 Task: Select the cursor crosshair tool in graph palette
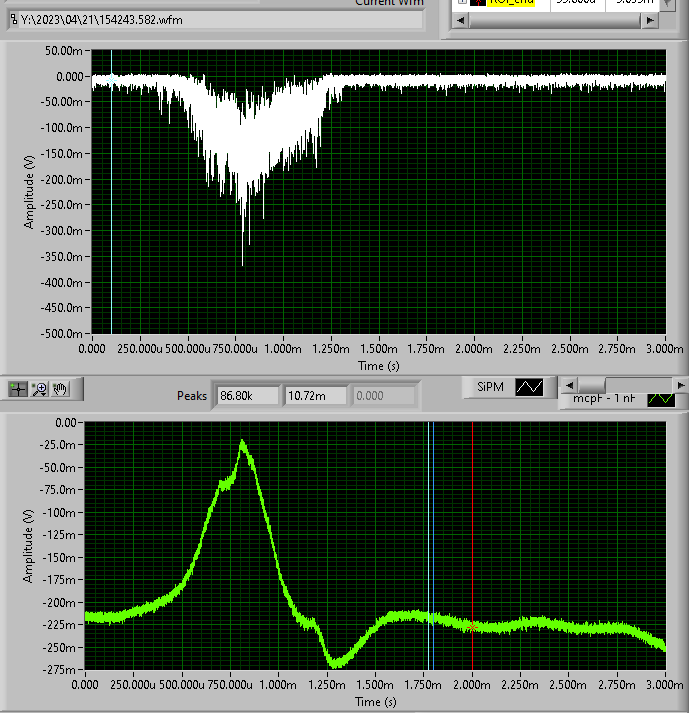(18, 389)
